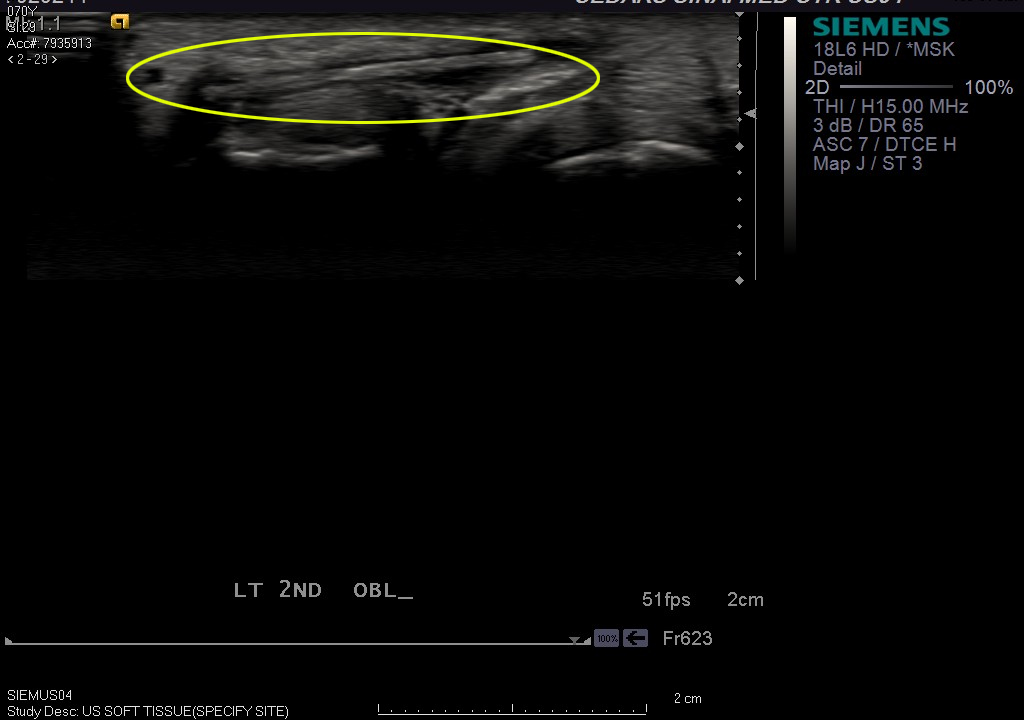The image size is (1024, 720).
Task: Click the 'Fr623' frame number
Action: point(687,638)
